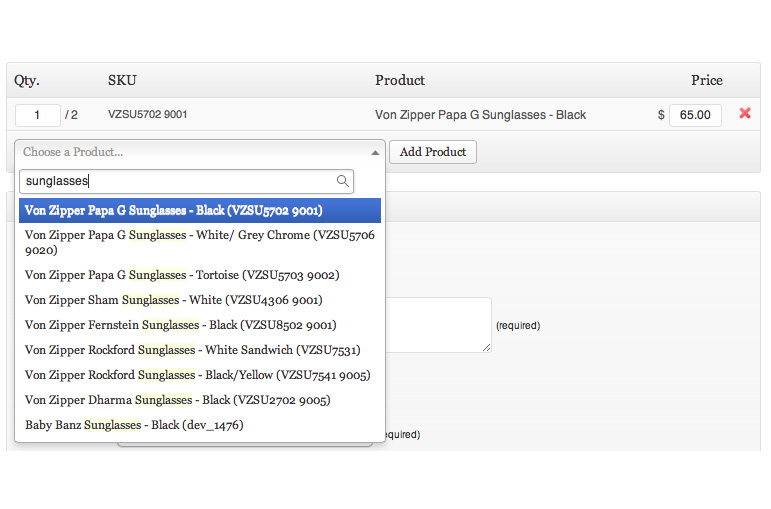Select Papa G Sunglasses - Tortoise option
Image resolution: width=771 pixels, height=509 pixels.
[200, 275]
